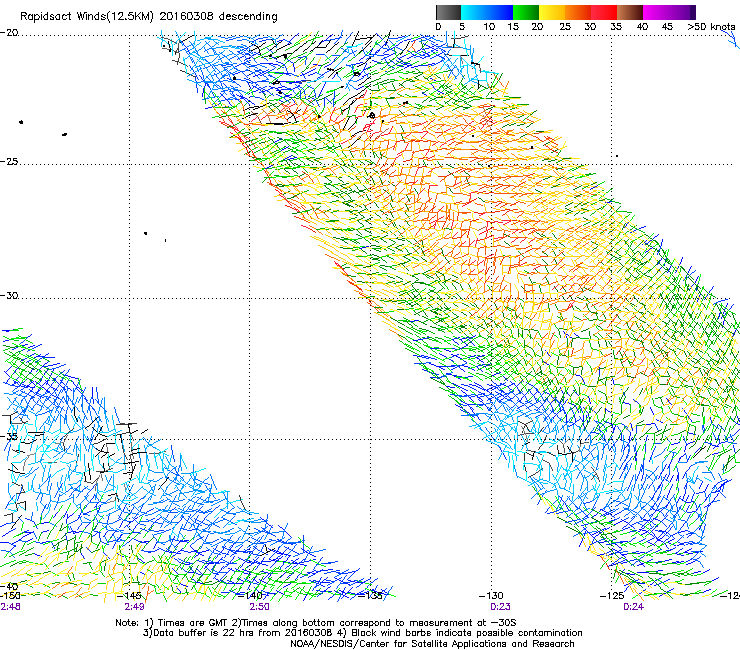The image size is (740, 650).
Task: Click the 0:23 purple time label
Action: tap(500, 607)
